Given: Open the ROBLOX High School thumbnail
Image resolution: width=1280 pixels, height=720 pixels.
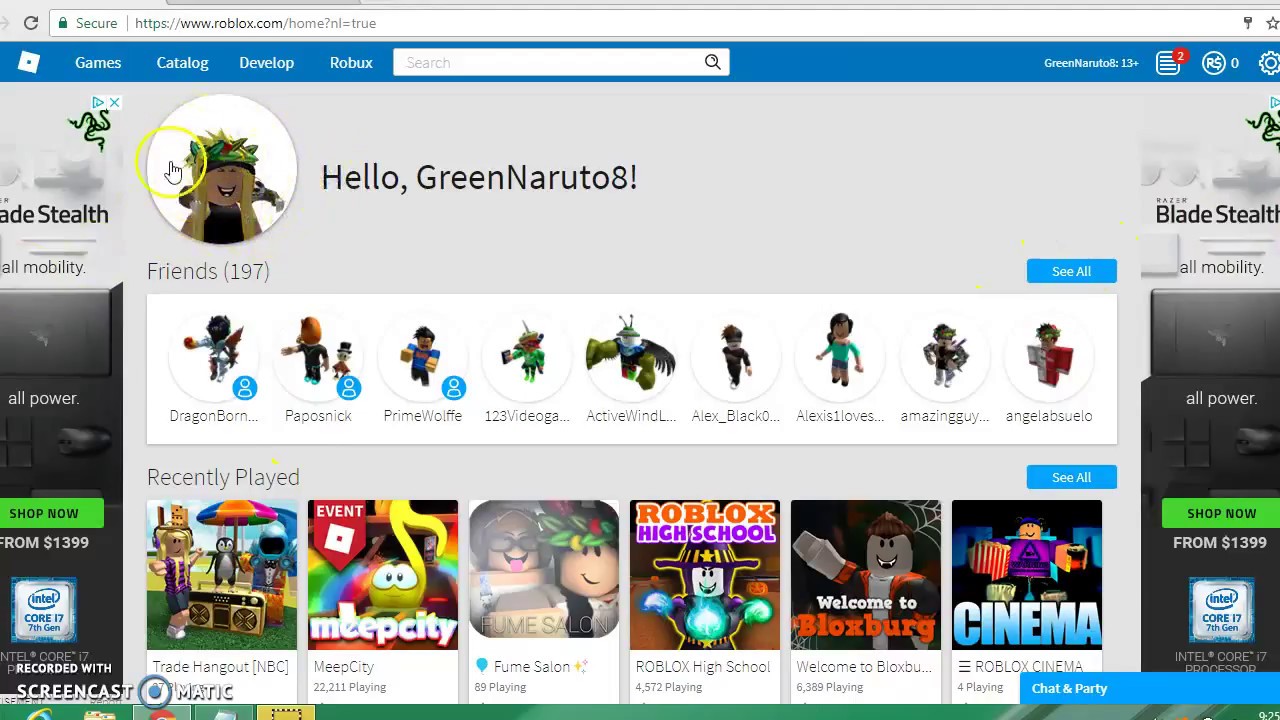Looking at the screenshot, I should [705, 575].
